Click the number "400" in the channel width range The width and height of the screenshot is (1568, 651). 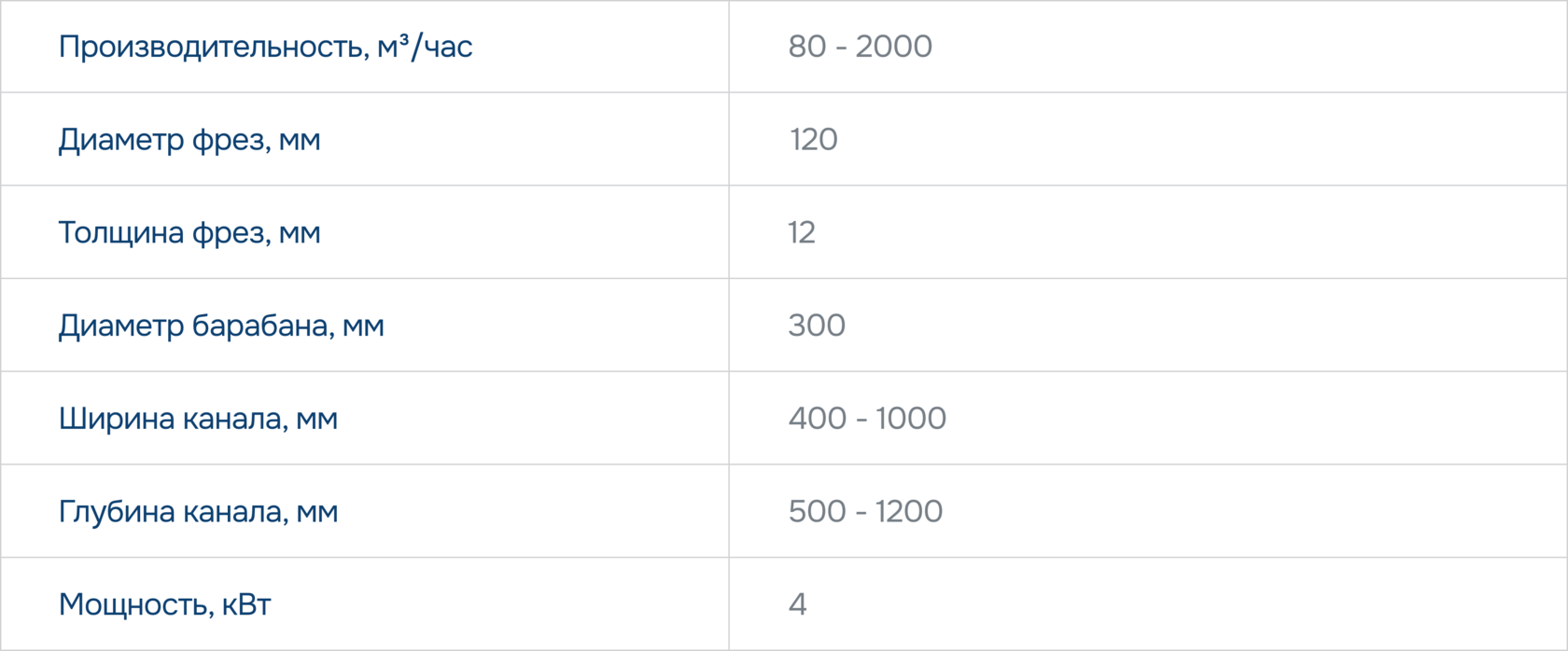pos(817,419)
